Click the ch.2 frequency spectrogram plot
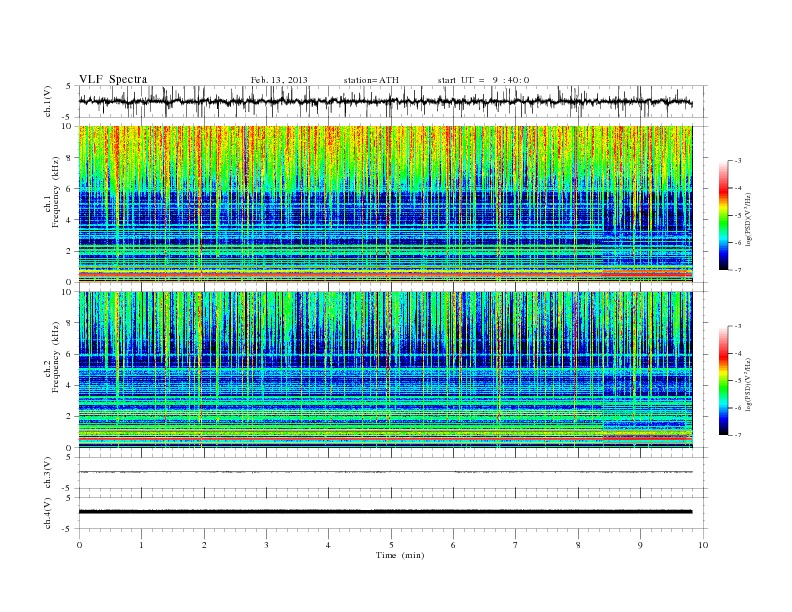Viewport: 792px width, 612px height. 385,370
